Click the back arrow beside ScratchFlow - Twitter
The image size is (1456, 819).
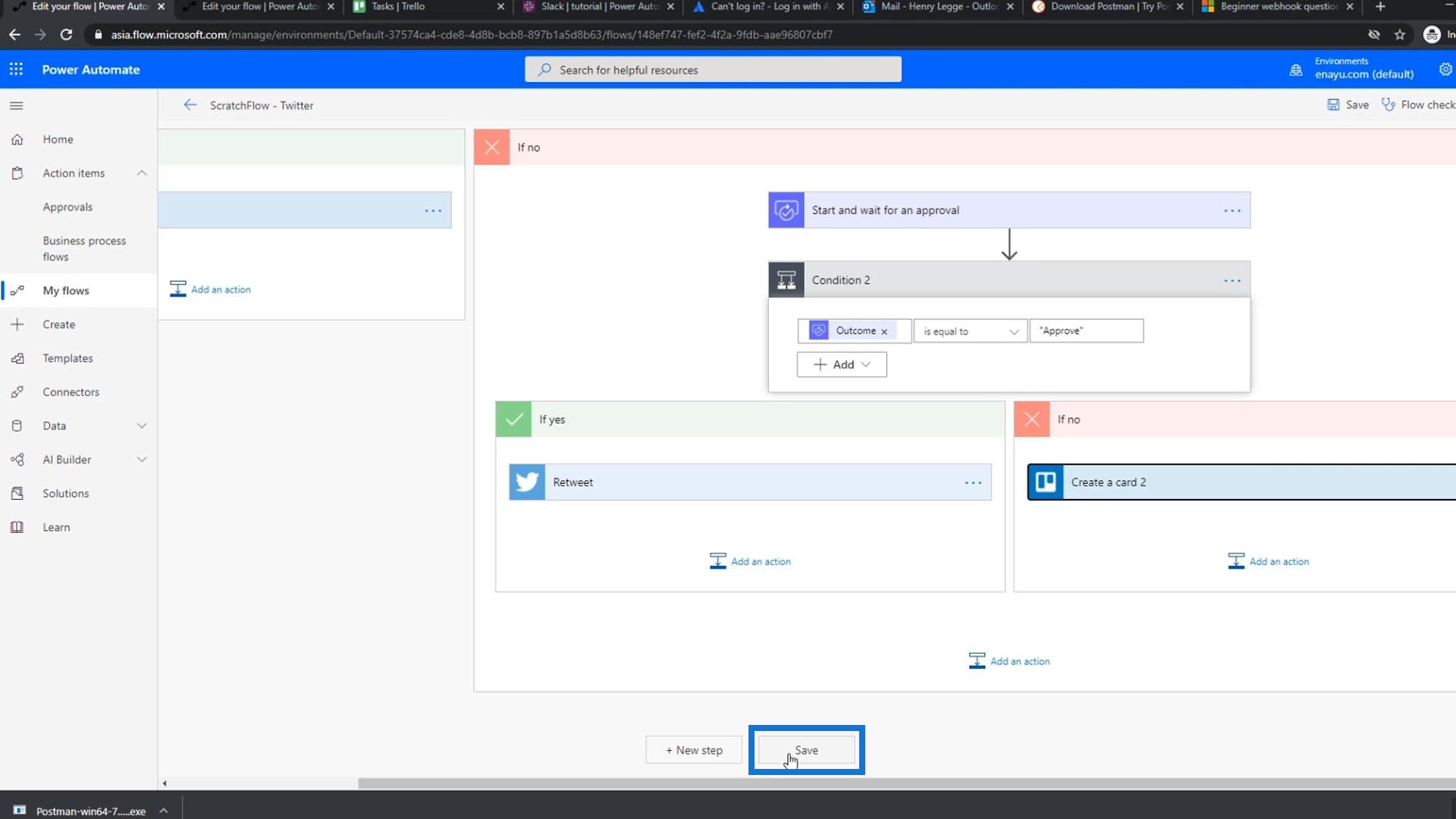[190, 105]
